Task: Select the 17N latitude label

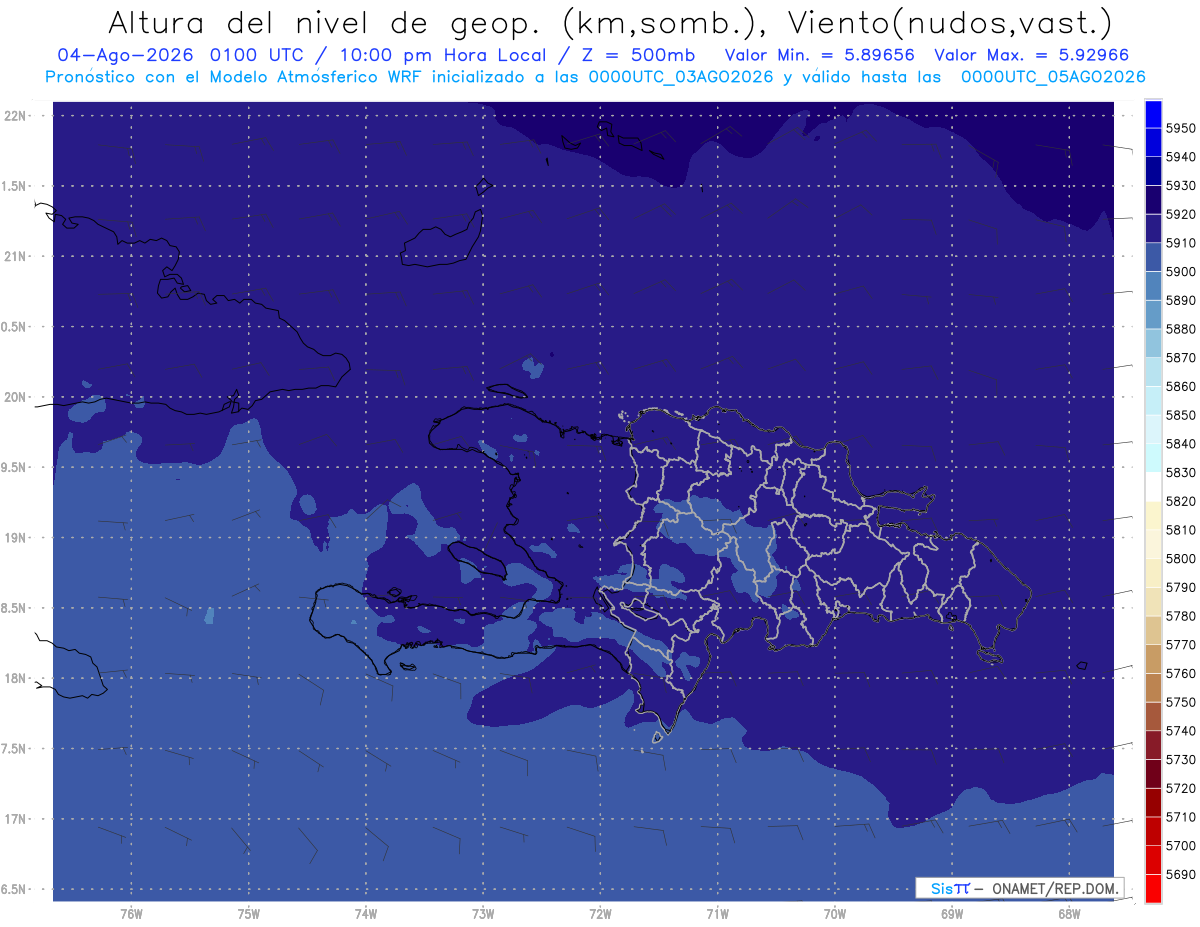Action: [16, 819]
